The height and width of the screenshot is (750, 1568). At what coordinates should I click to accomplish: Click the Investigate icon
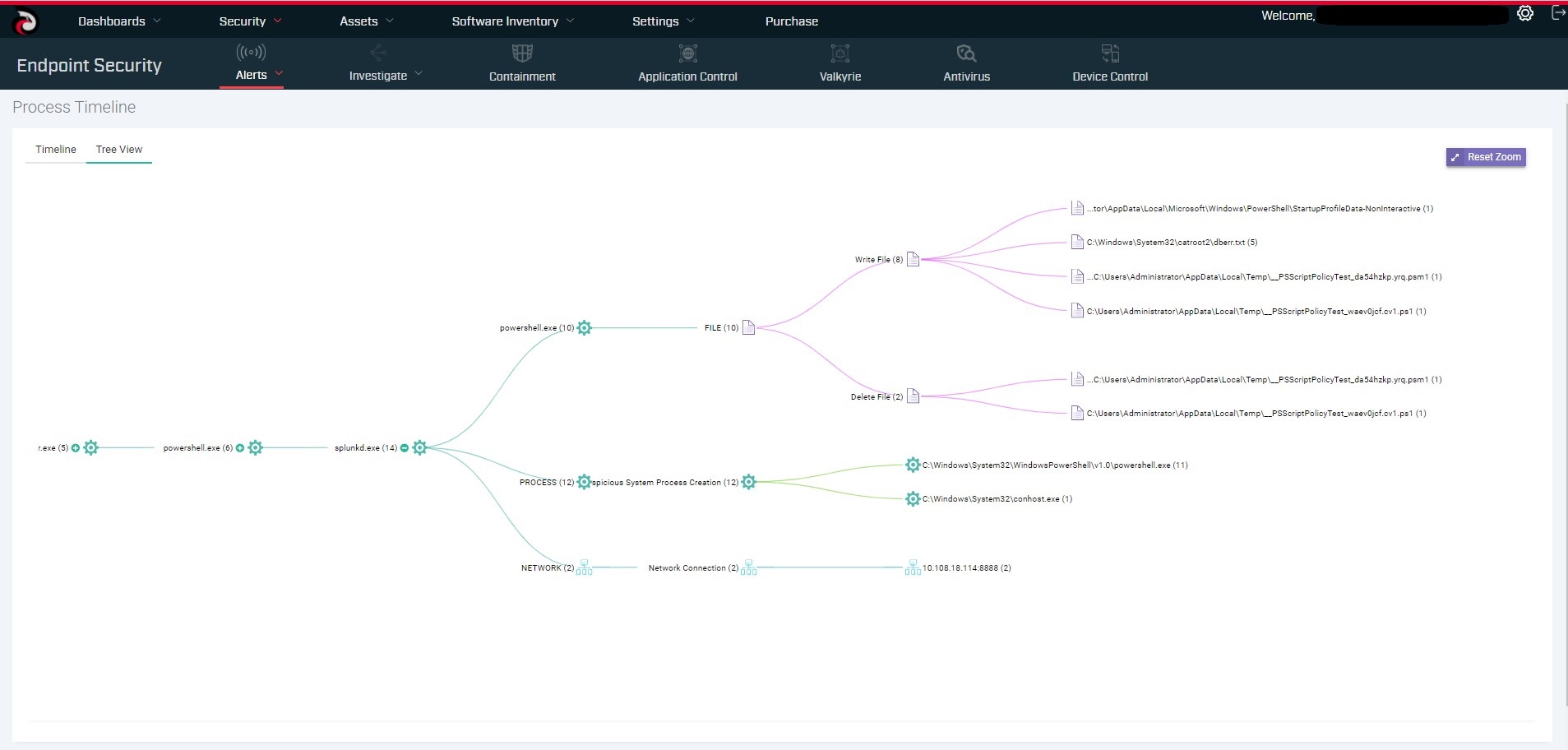coord(378,53)
